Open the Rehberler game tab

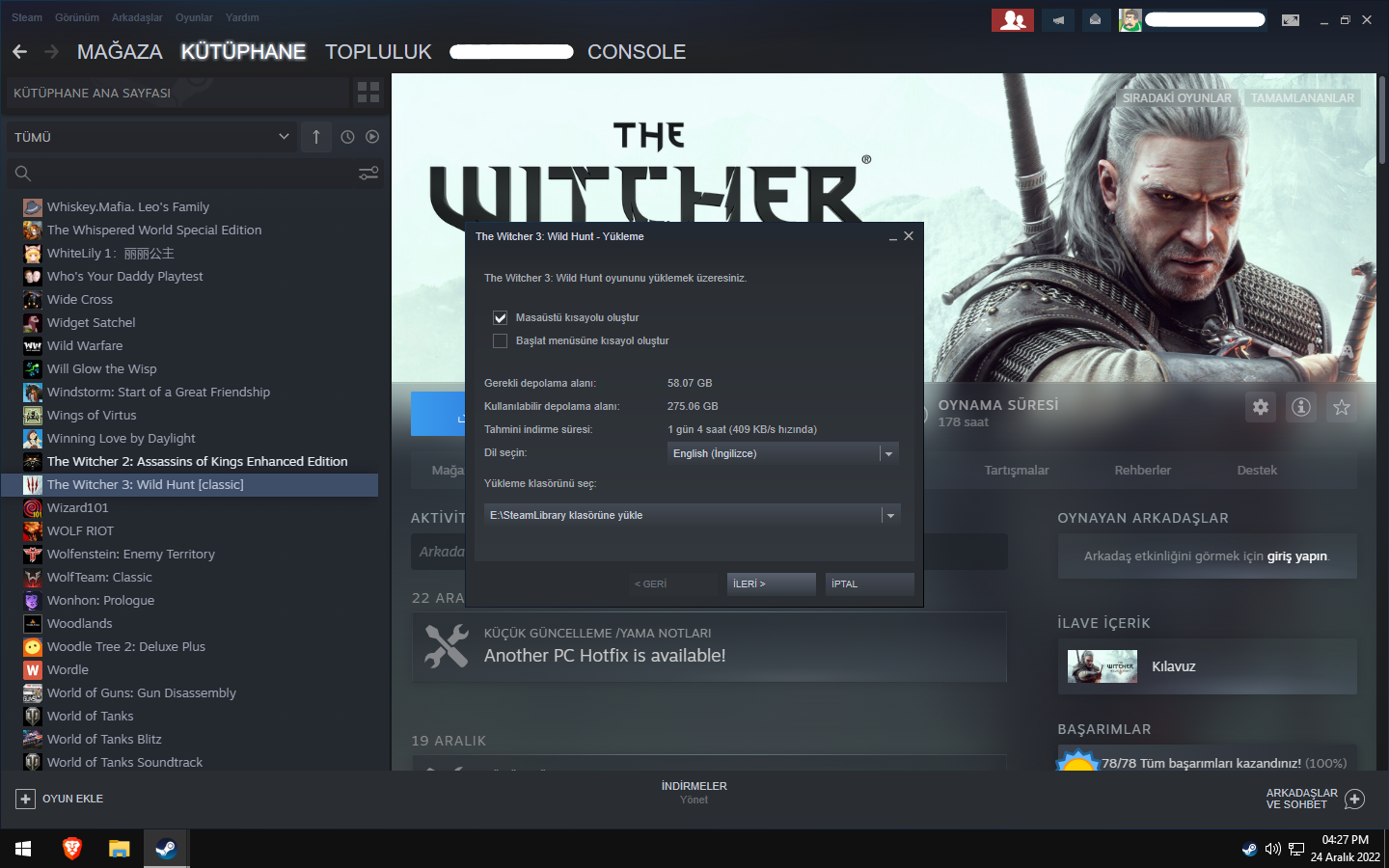1143,471
